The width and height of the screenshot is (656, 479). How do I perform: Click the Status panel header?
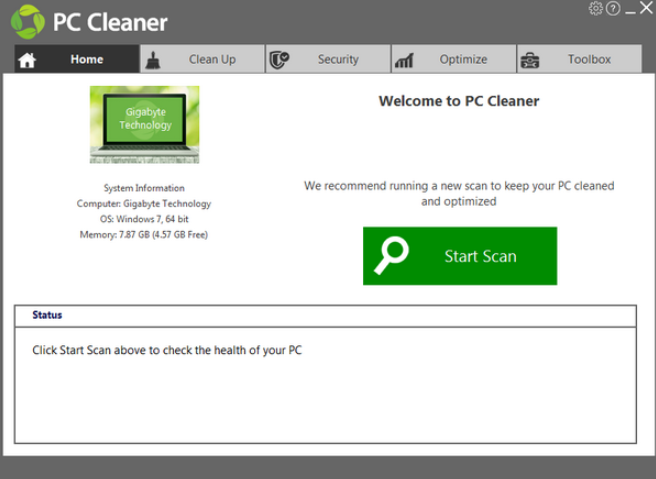[325, 315]
